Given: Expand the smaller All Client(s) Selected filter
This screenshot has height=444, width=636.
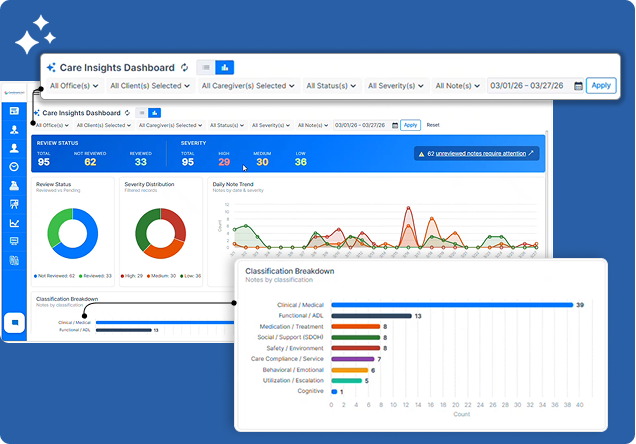Looking at the screenshot, I should (104, 125).
